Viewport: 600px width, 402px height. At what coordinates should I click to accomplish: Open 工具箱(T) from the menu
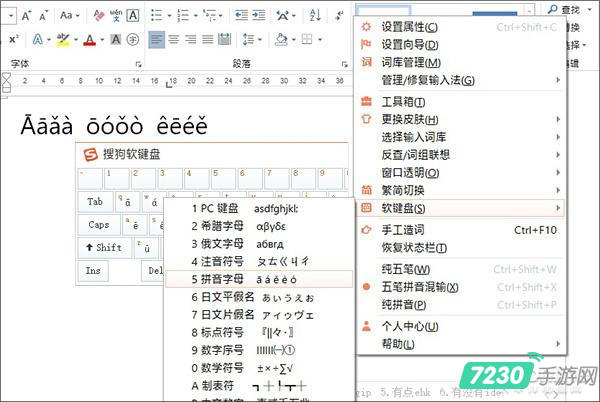point(460,102)
